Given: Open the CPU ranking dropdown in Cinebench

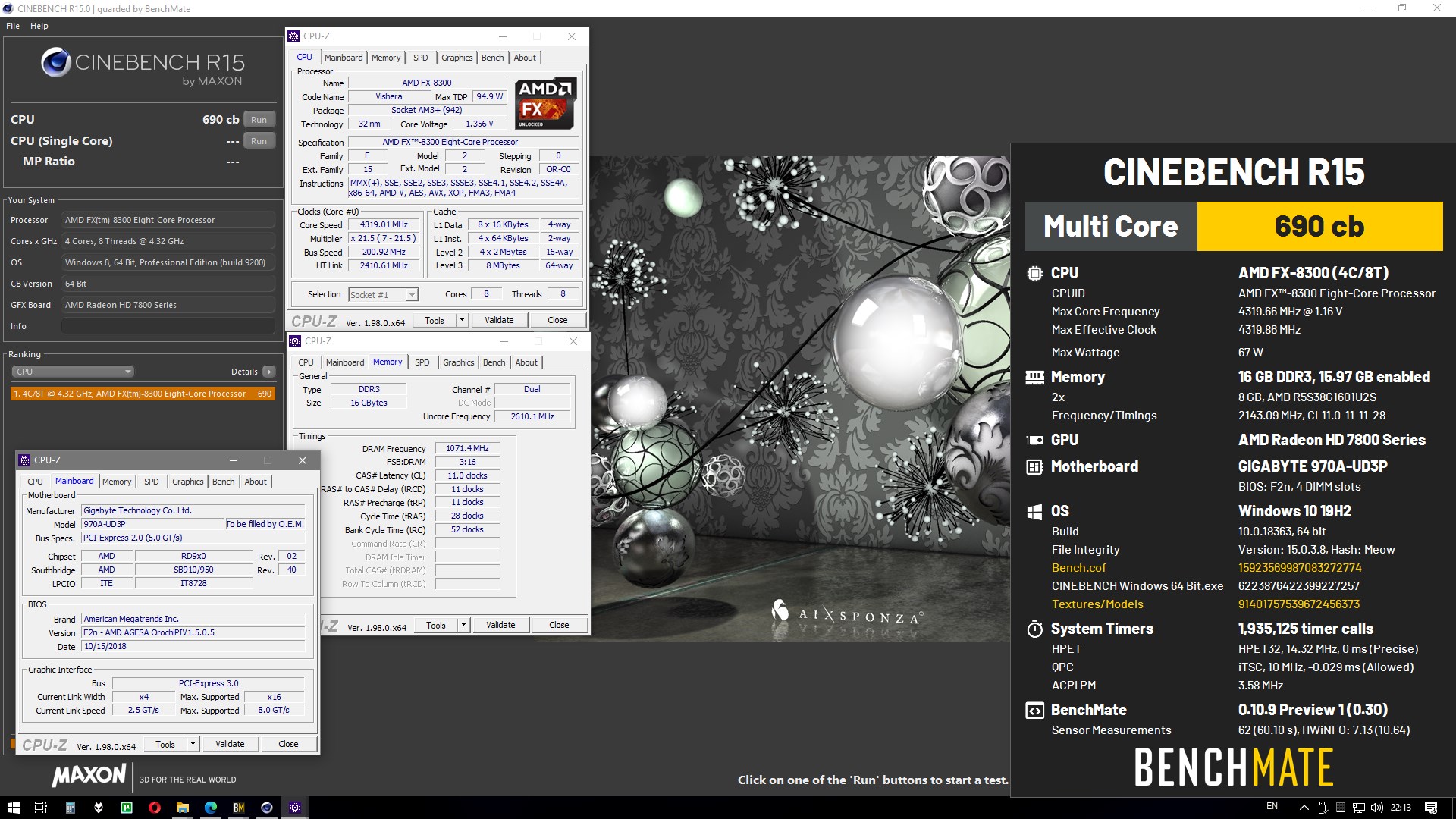Looking at the screenshot, I should [73, 372].
